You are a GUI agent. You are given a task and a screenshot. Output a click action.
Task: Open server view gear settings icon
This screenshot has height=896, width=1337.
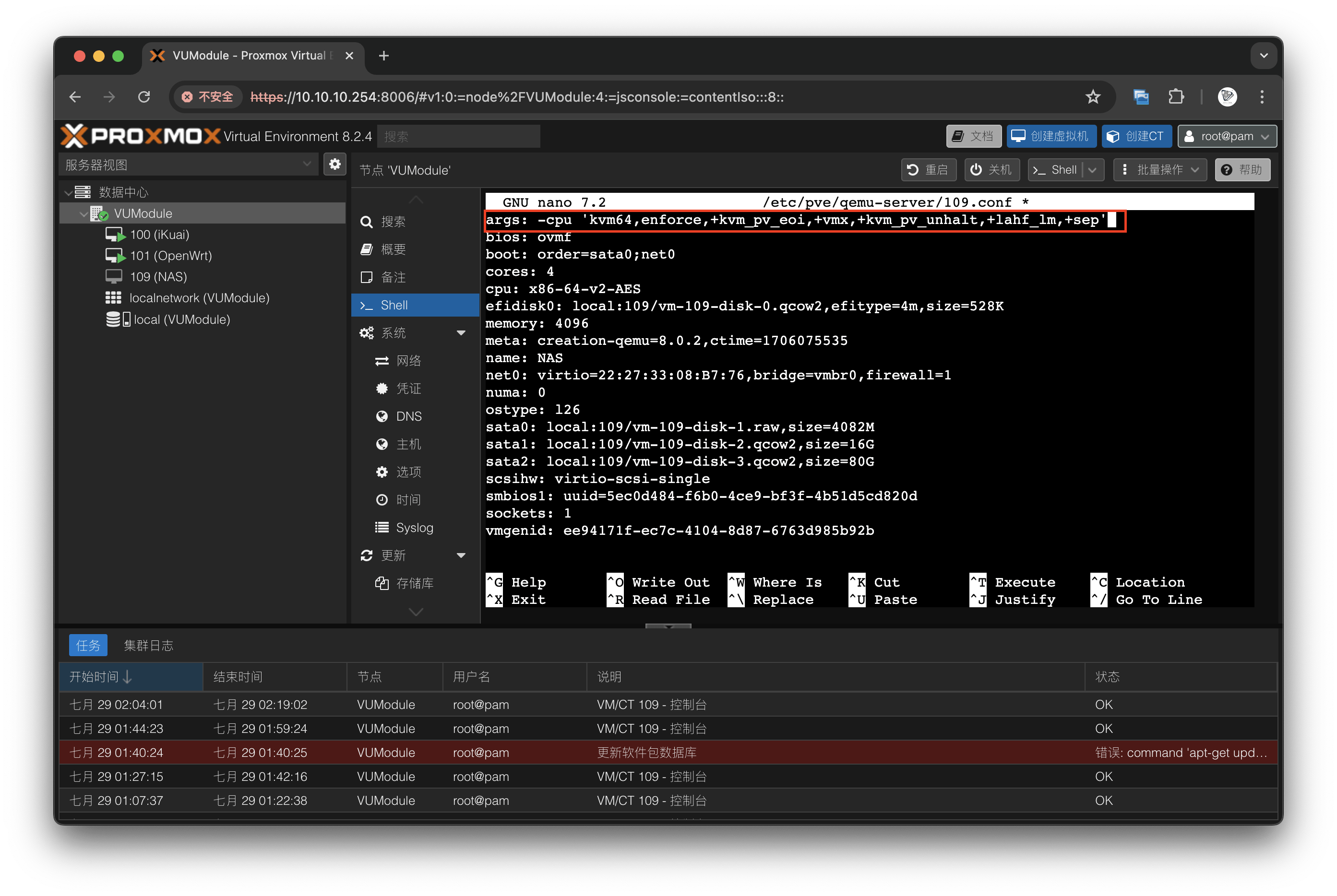click(x=335, y=165)
